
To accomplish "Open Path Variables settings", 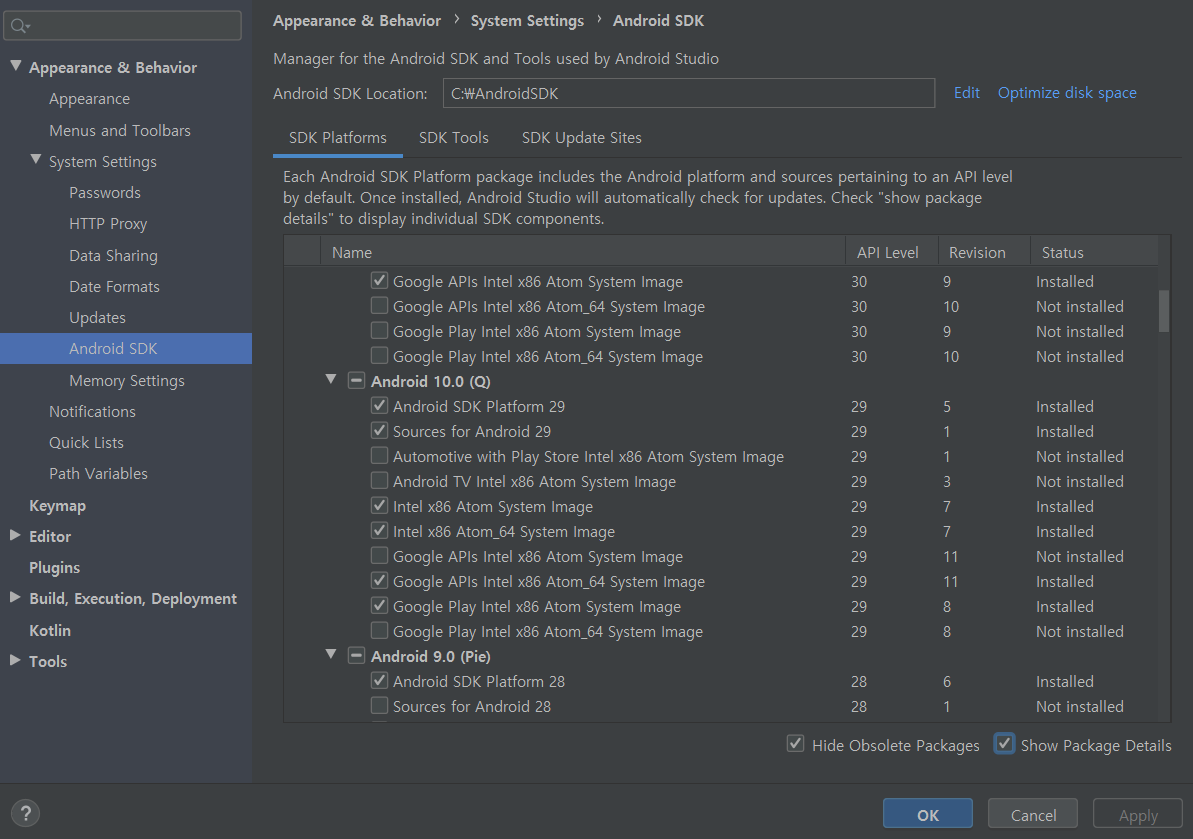I will tap(98, 474).
